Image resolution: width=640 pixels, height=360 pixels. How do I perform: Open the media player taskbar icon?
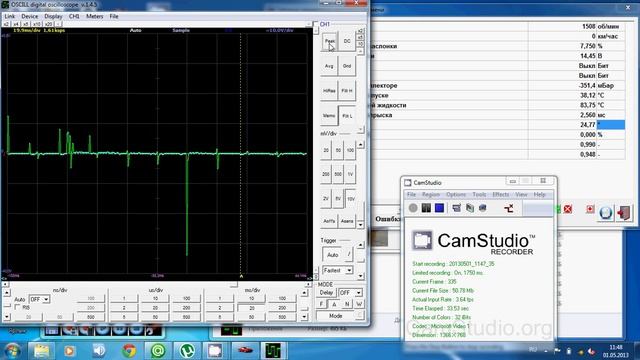tap(70, 351)
